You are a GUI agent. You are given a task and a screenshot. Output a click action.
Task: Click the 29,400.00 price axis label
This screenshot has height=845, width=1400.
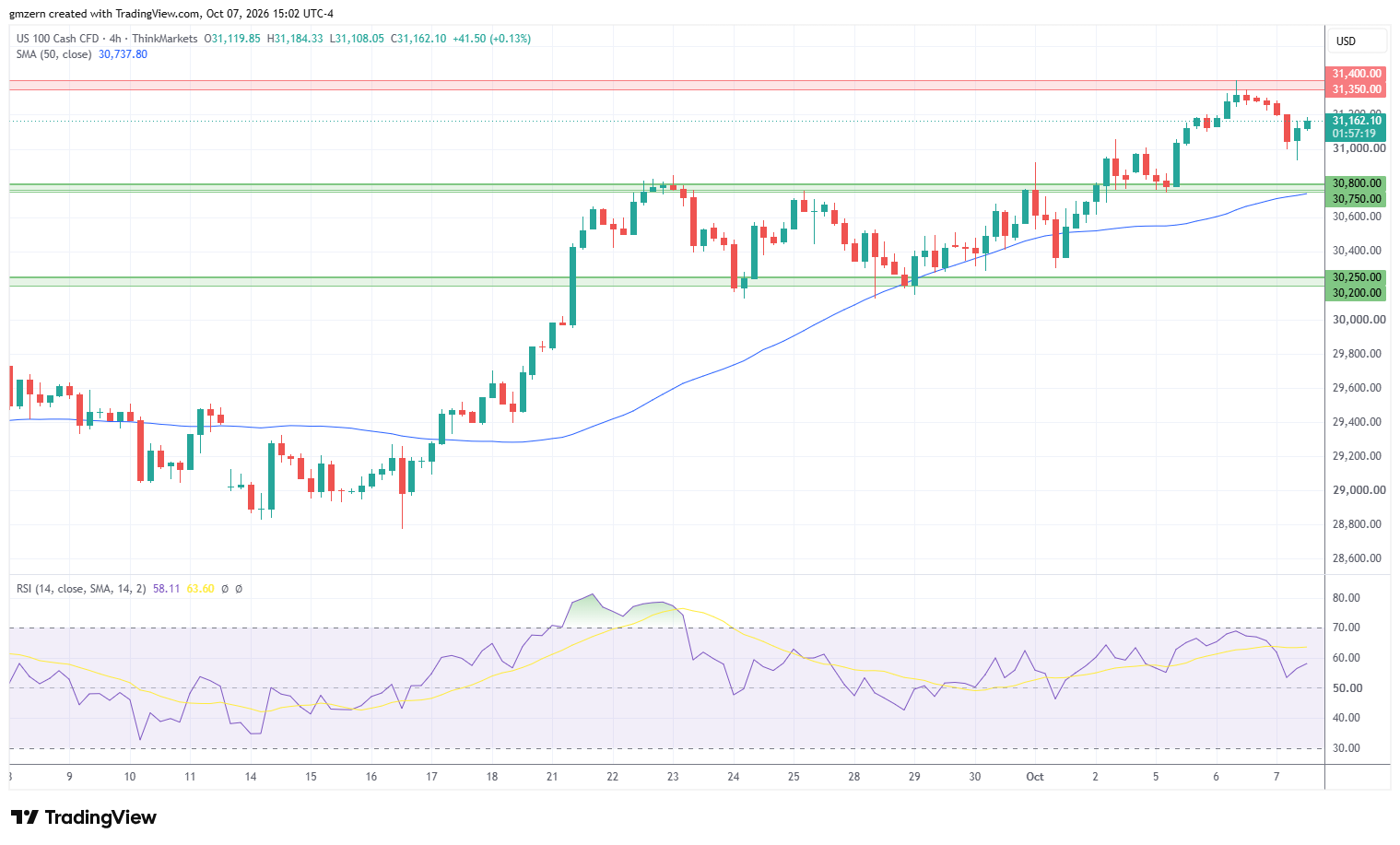click(x=1359, y=422)
